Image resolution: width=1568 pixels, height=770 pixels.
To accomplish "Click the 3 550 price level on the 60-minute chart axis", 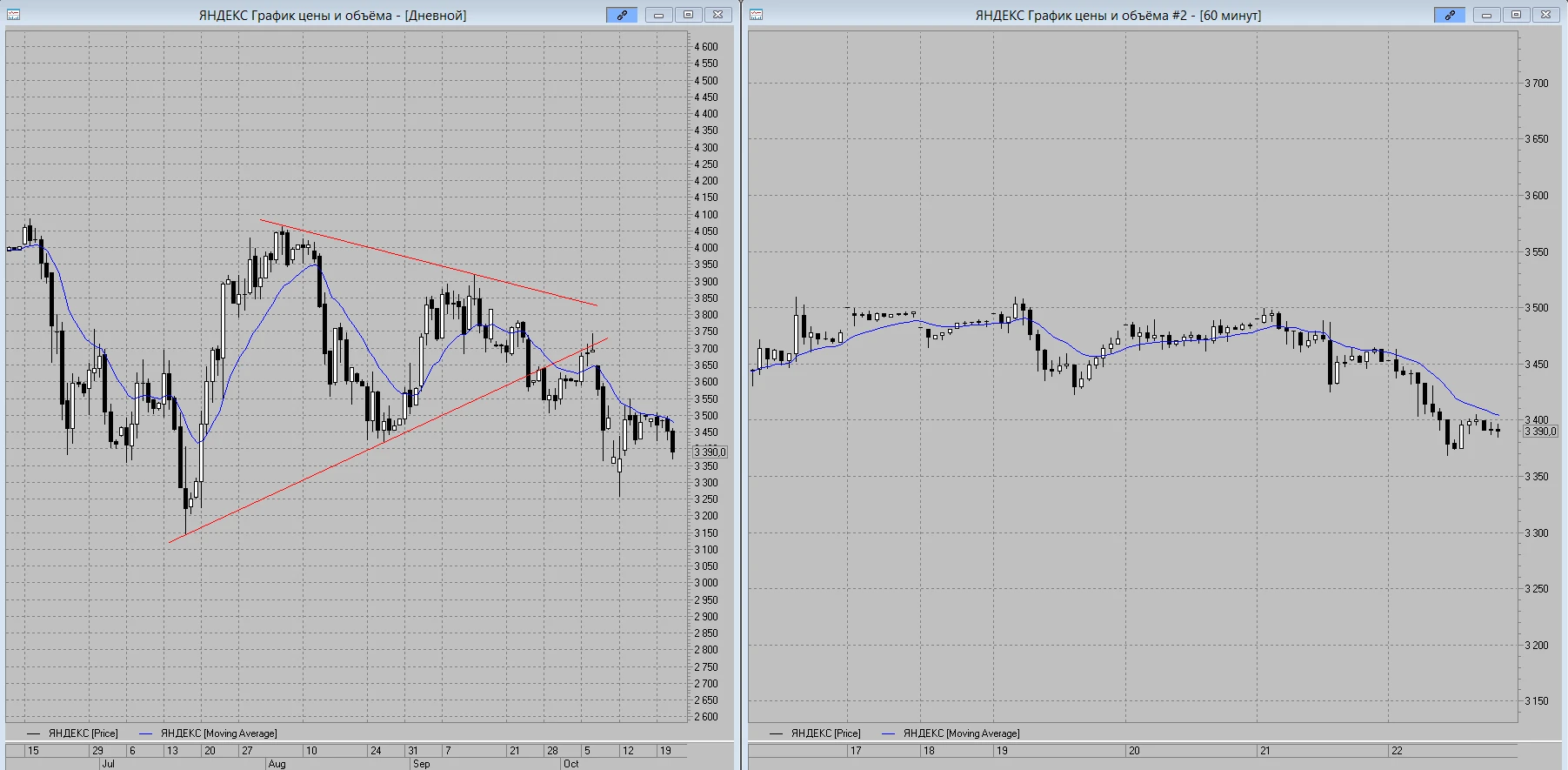I will pos(1537,252).
